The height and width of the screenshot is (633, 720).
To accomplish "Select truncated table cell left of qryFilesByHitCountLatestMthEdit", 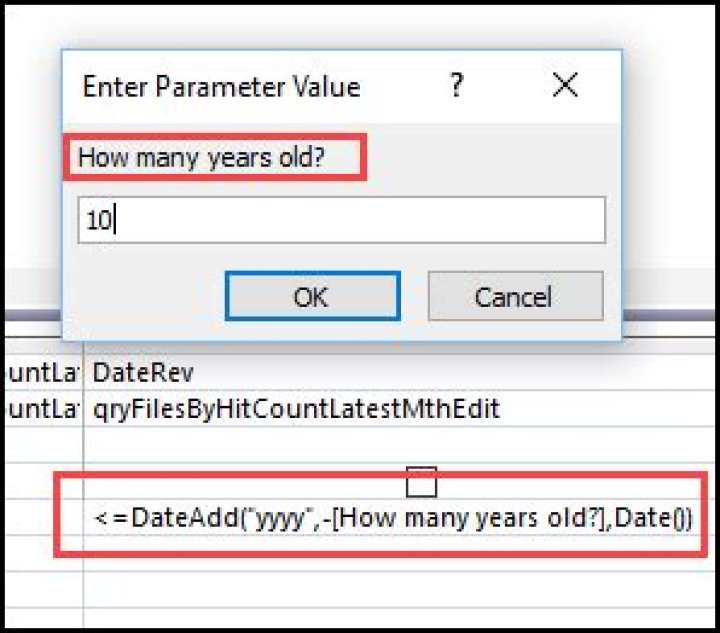I will click(40, 409).
